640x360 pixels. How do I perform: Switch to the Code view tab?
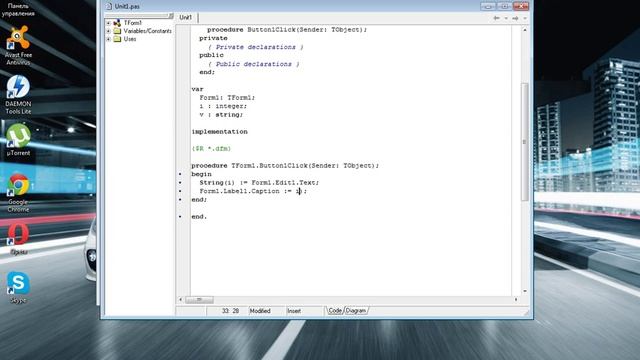coord(335,311)
